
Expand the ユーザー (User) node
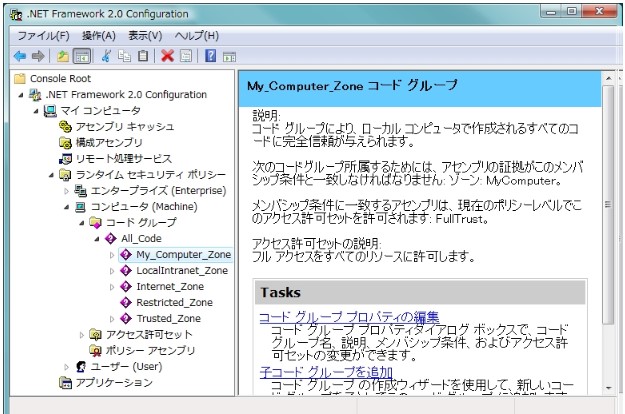[x=67, y=367]
